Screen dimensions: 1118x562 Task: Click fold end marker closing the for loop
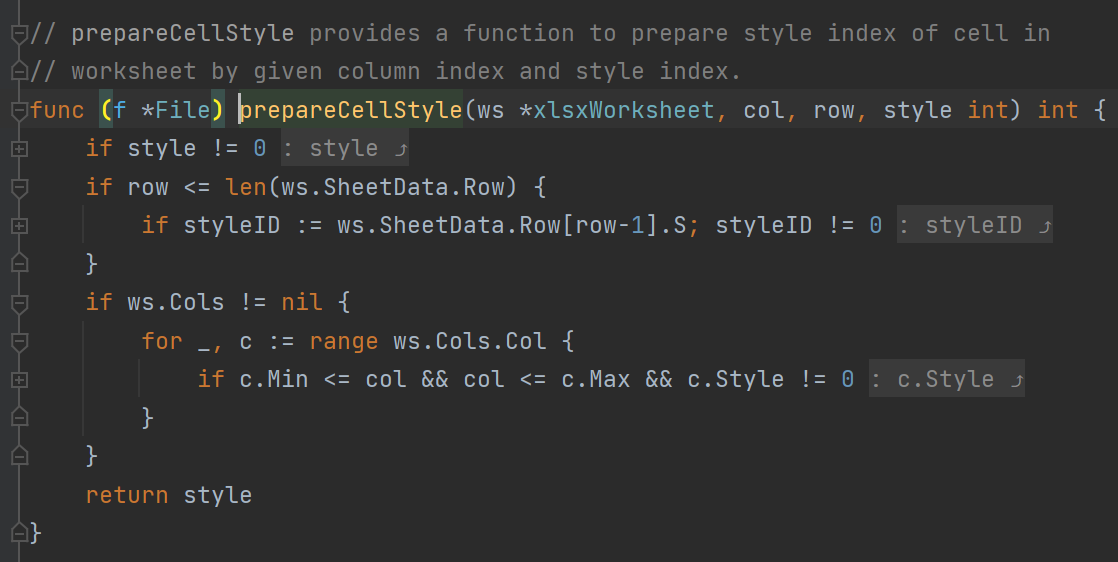[x=17, y=418]
